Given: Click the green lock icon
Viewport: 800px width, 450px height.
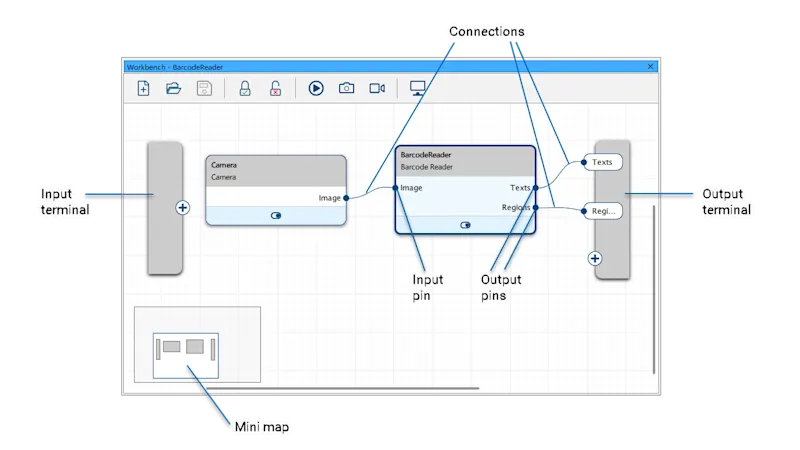Looking at the screenshot, I should pyautogui.click(x=244, y=88).
